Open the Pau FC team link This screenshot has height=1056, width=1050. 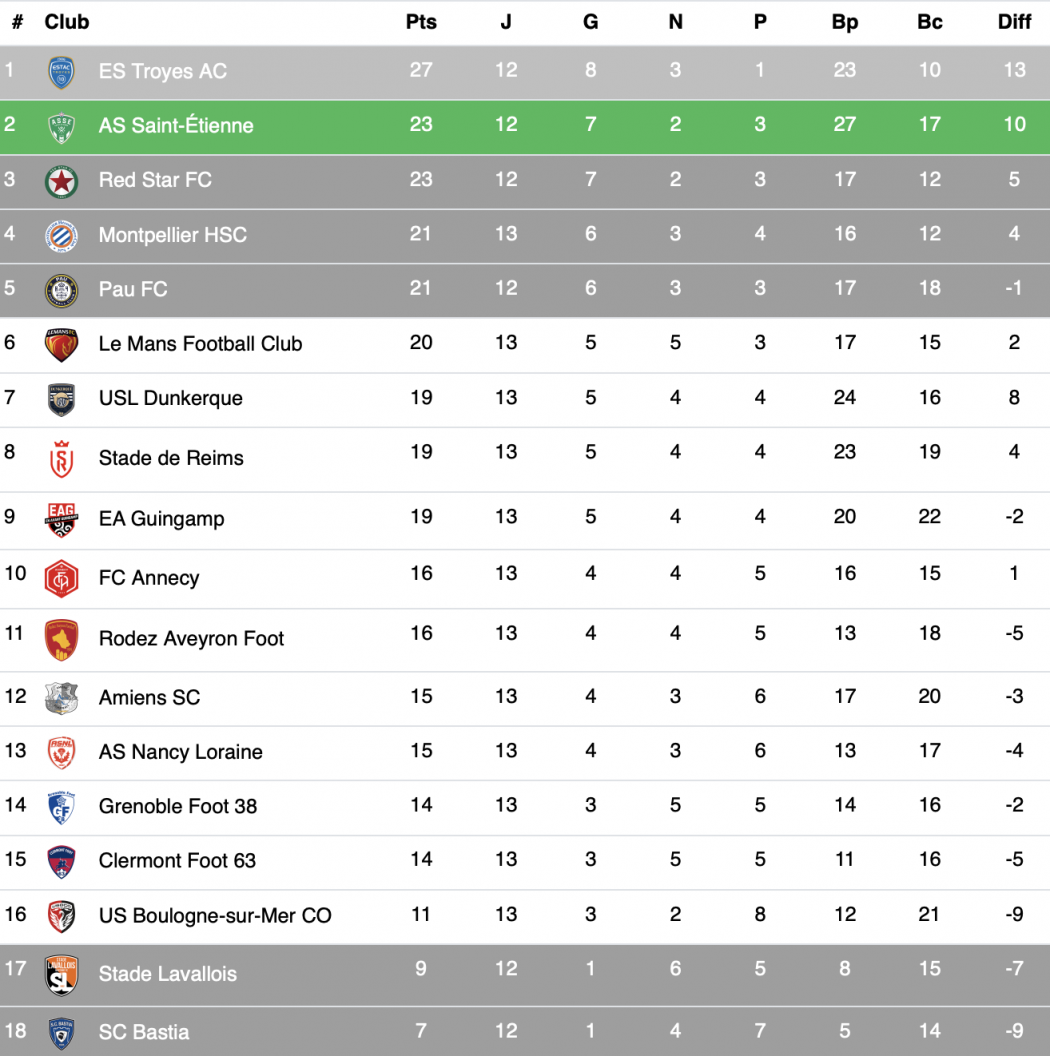click(133, 289)
